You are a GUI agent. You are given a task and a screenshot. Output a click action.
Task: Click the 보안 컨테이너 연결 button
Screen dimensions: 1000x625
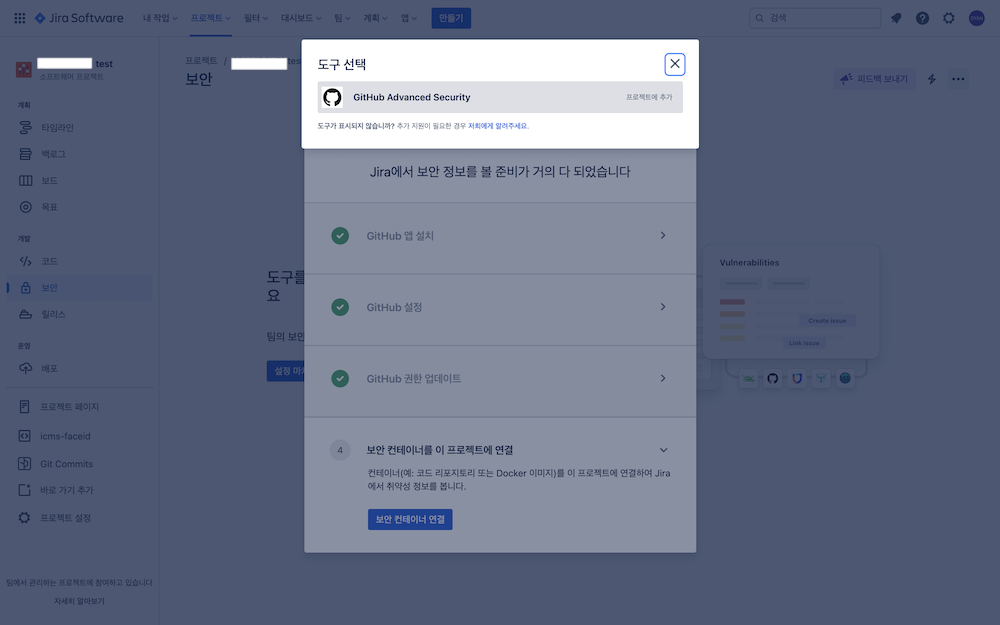(x=410, y=519)
